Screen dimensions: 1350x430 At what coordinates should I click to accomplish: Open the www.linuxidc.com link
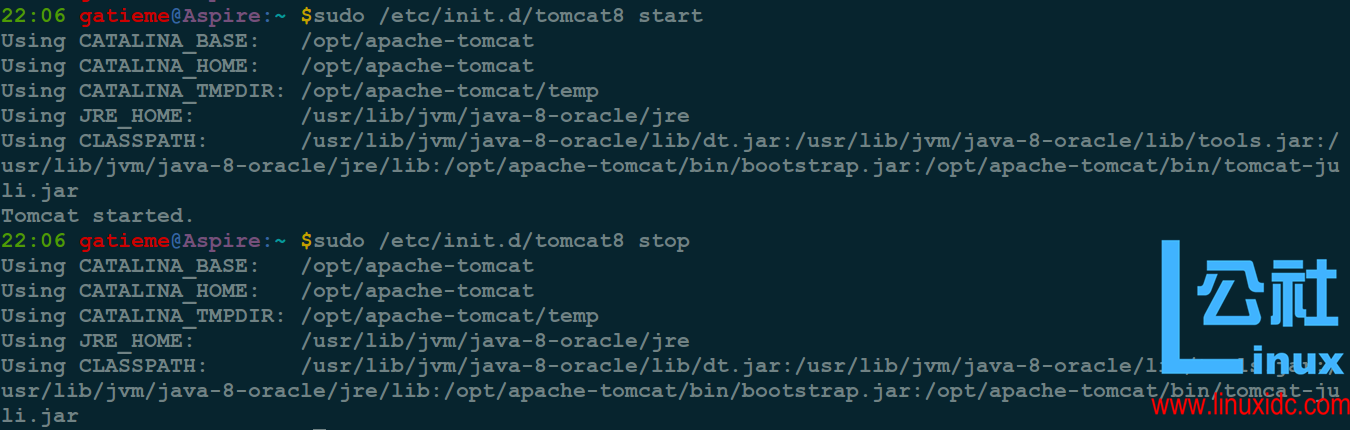(1249, 406)
